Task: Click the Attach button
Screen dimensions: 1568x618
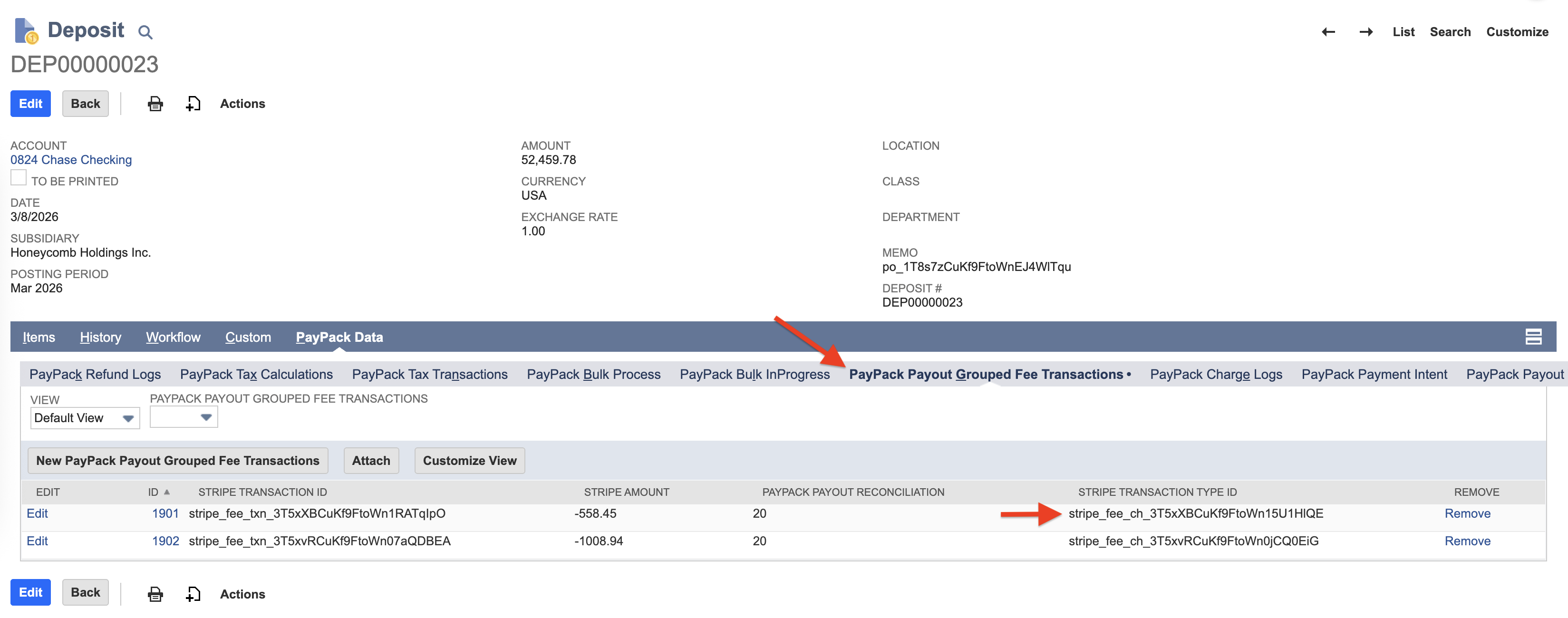Action: [x=371, y=460]
